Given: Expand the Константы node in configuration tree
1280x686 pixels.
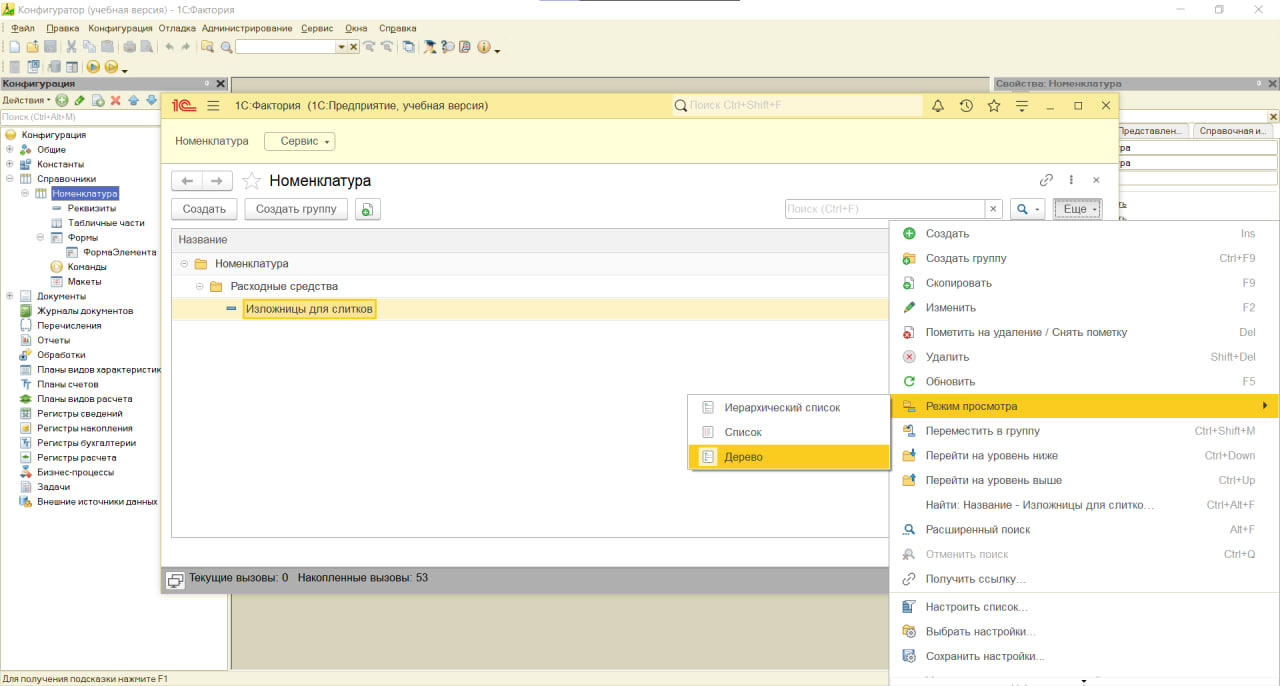Looking at the screenshot, I should tap(10, 164).
